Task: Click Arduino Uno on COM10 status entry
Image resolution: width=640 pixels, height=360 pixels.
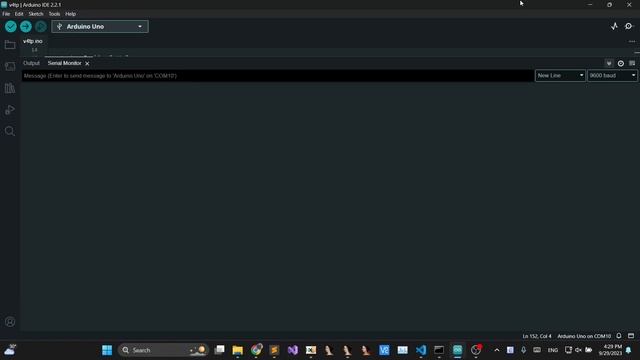Action: point(584,336)
